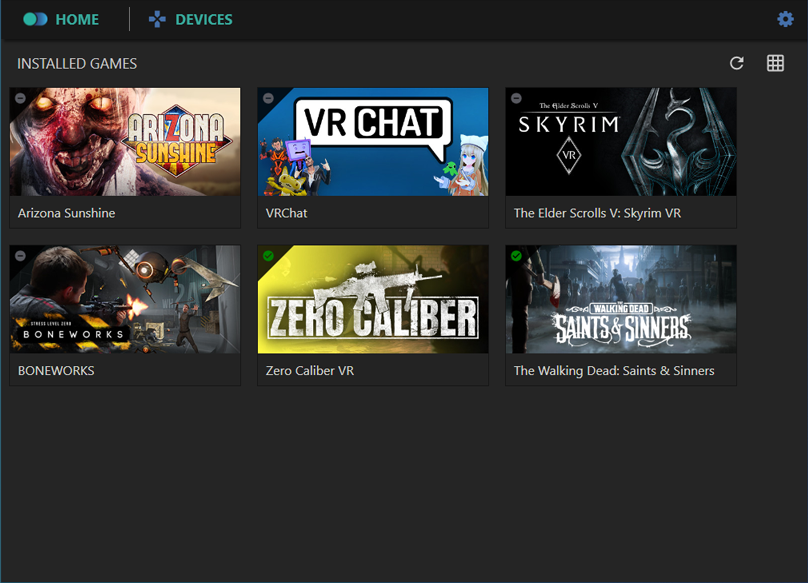808x583 pixels.
Task: Toggle the green checkmark on Zero Caliber VR
Action: tap(268, 256)
